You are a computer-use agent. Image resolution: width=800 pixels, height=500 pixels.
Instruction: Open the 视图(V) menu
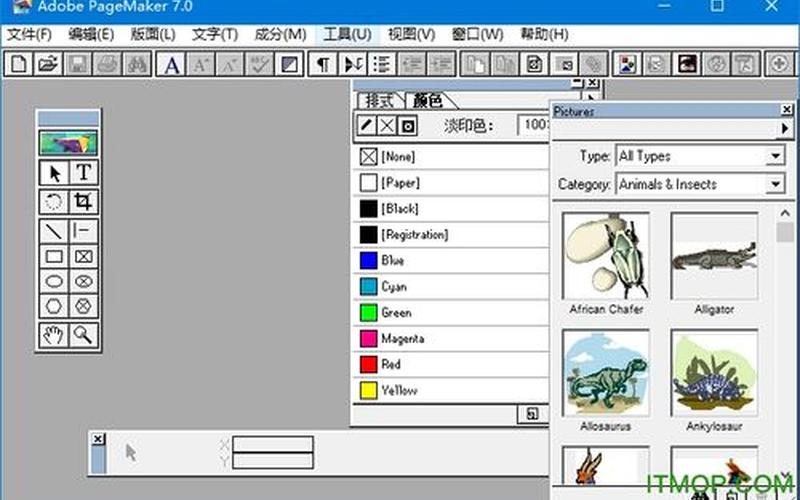[x=411, y=35]
